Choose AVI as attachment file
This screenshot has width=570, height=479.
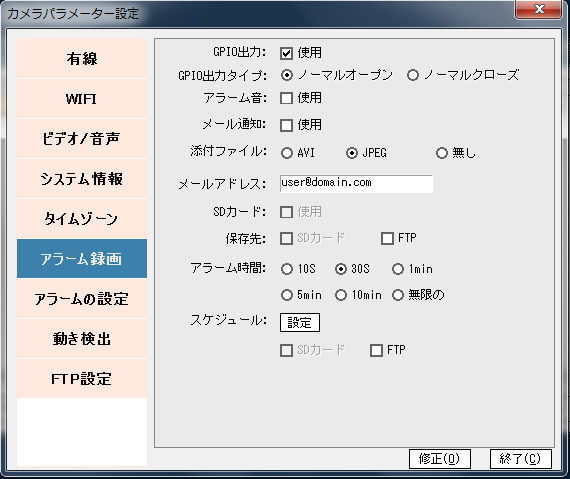pyautogui.click(x=286, y=153)
